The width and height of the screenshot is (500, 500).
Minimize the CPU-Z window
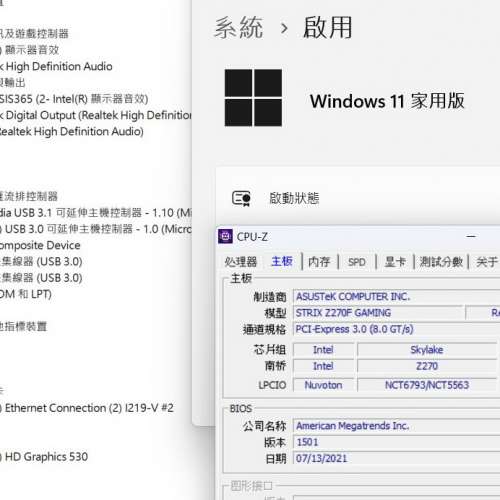tap(471, 236)
